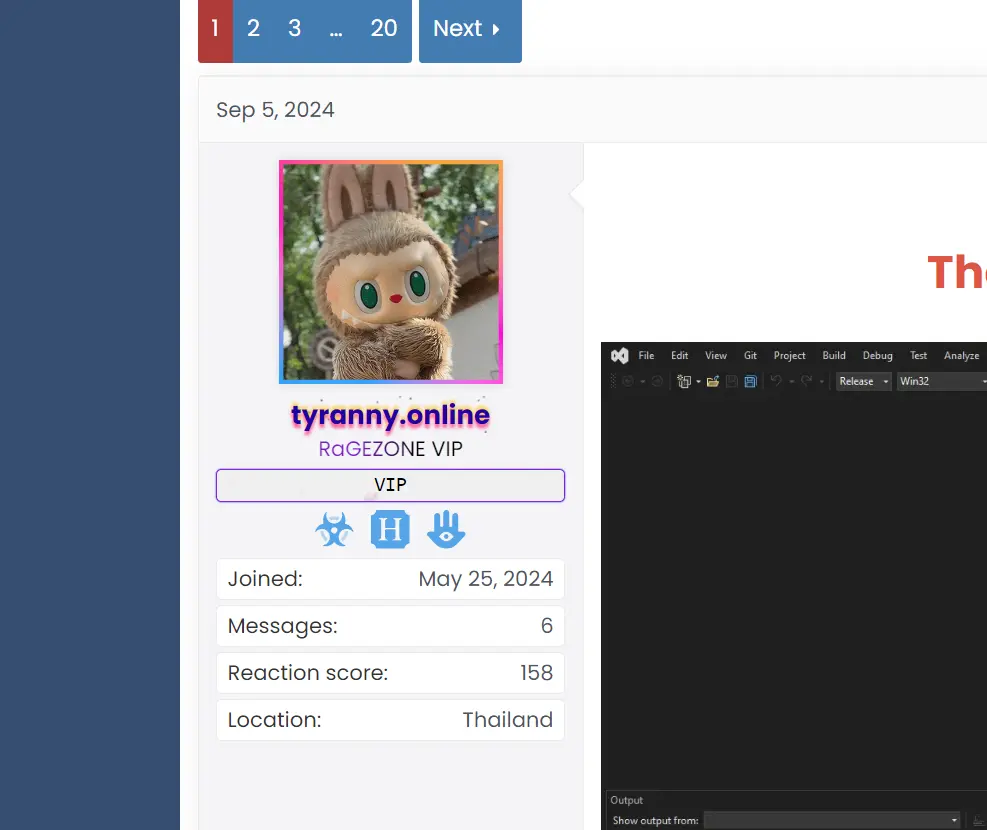The image size is (987, 830).
Task: Click the Visual Studio logo icon
Action: 619,356
